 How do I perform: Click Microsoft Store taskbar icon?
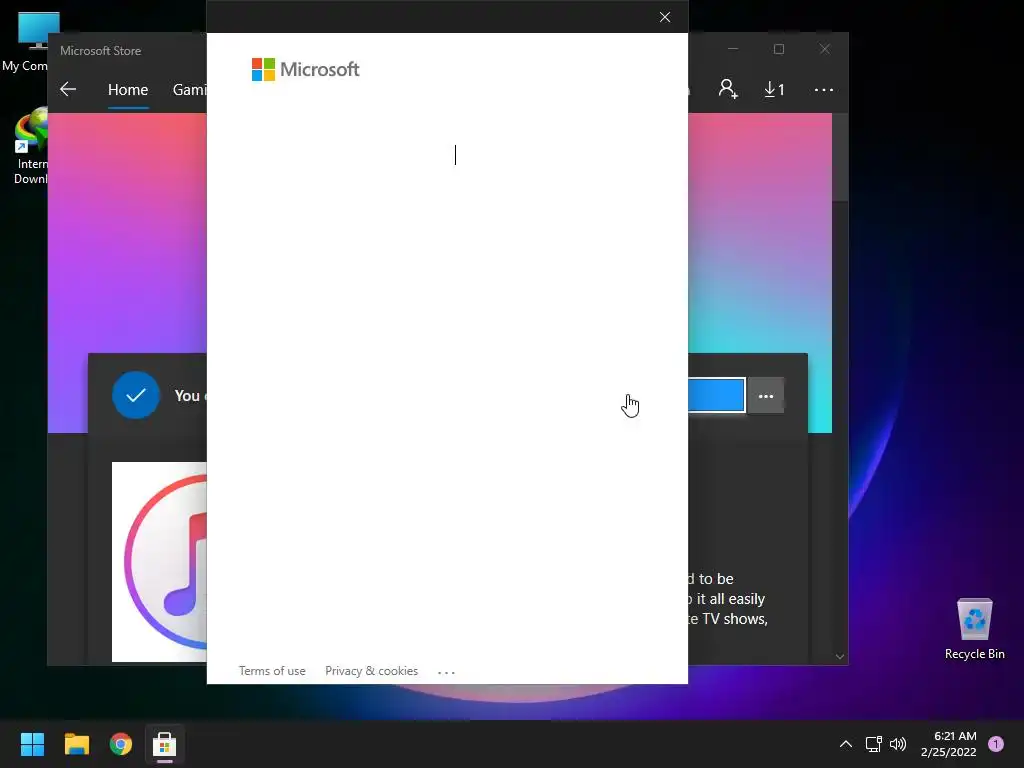coord(165,744)
